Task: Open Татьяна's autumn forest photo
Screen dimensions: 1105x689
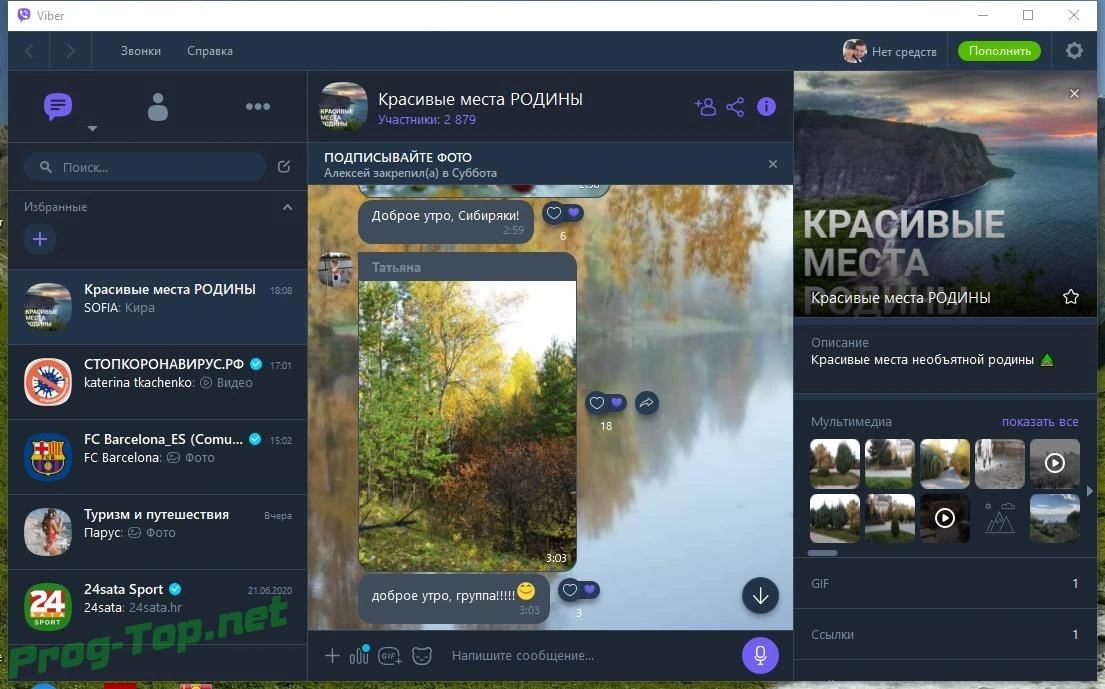Action: (x=467, y=425)
